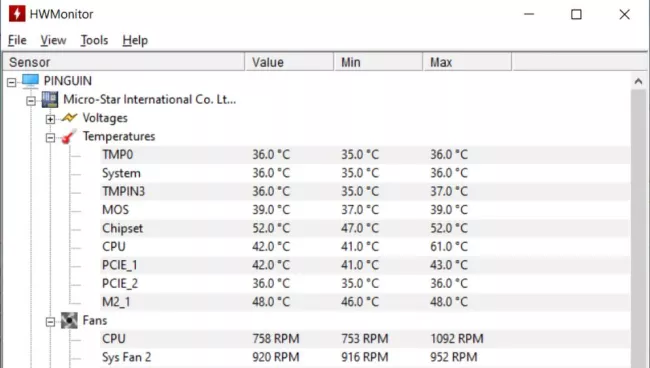Click the 47.0 °C Chipset min value
This screenshot has width=650, height=368.
click(360, 228)
